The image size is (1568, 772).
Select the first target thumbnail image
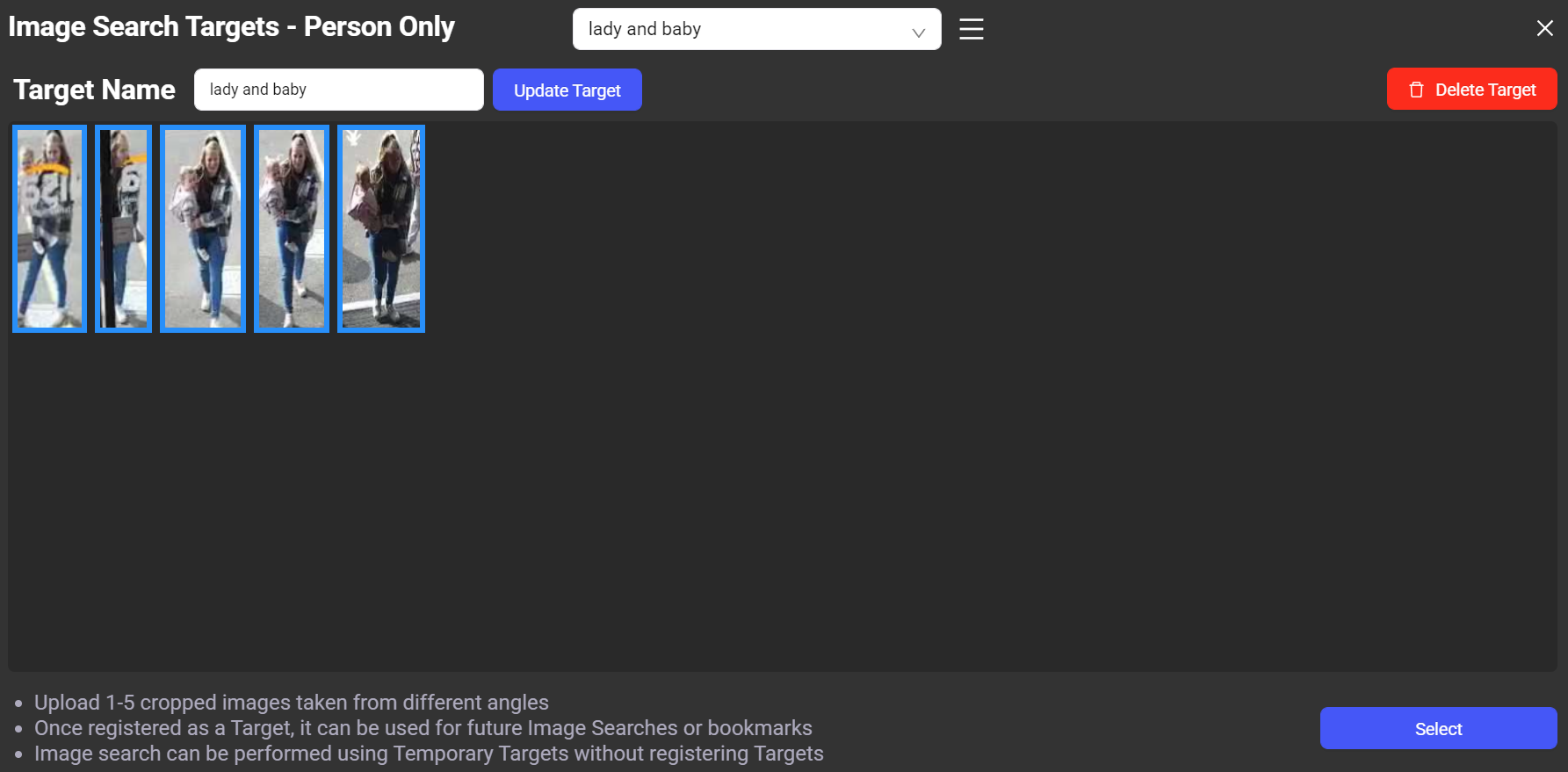click(50, 229)
